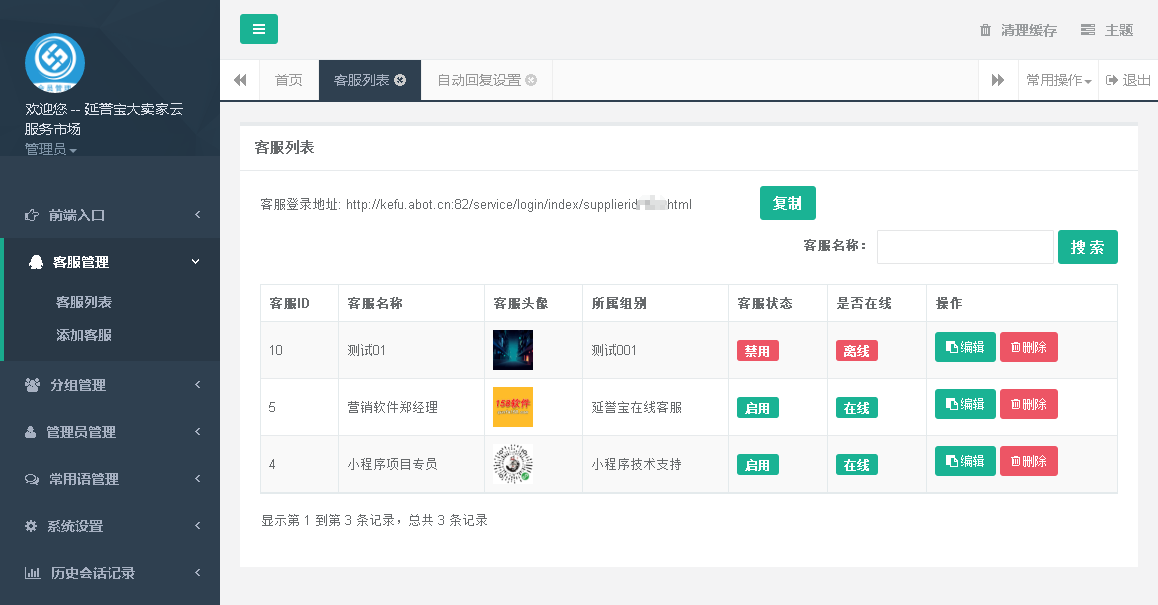Edit the 小程序项目专员 row

pos(965,461)
